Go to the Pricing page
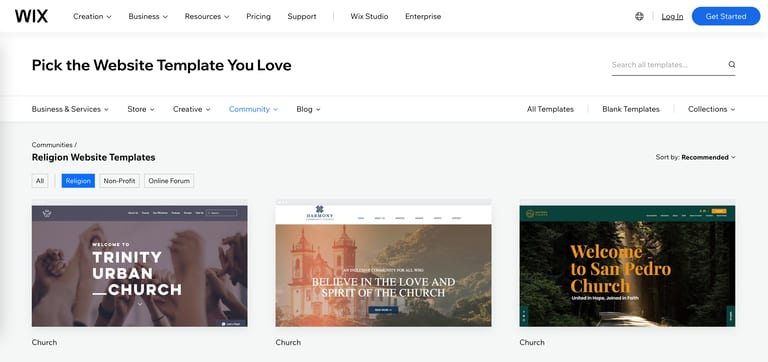This screenshot has height=362, width=768. point(259,16)
